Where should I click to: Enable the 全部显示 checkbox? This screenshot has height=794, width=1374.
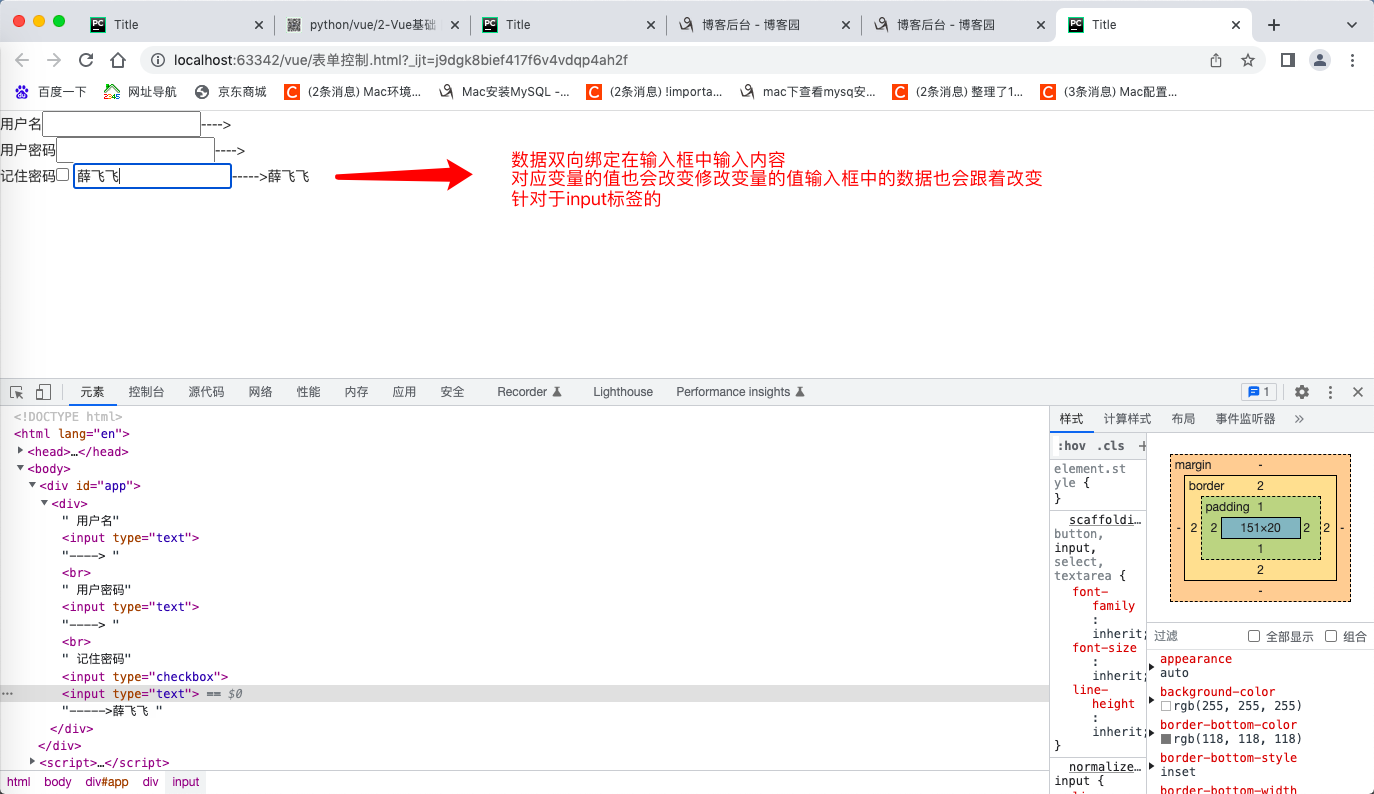[x=1254, y=636]
